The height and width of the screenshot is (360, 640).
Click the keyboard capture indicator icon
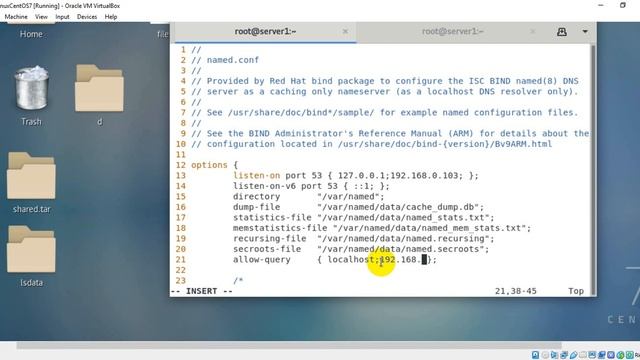click(x=630, y=355)
